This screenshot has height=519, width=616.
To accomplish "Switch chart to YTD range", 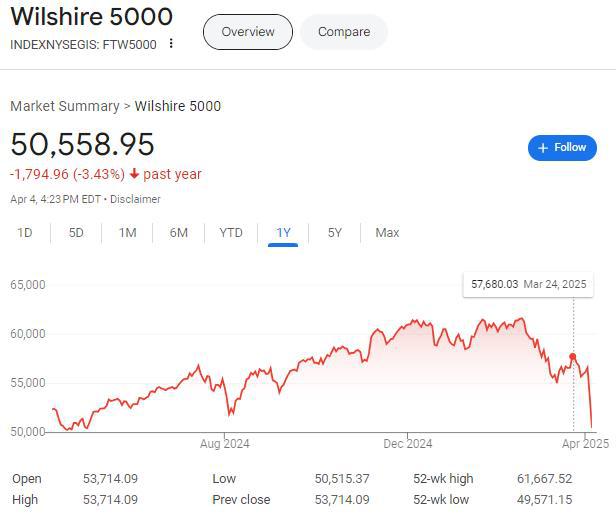I will click(x=231, y=233).
